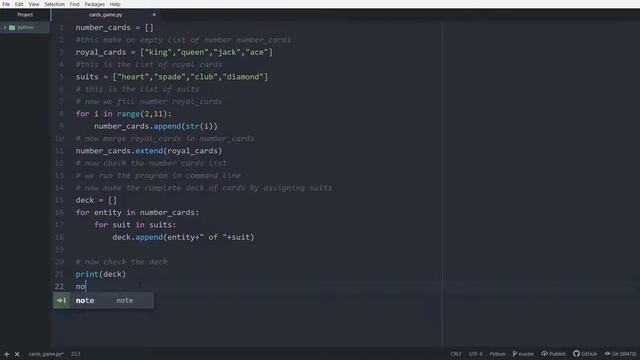Open the Selection menu

[55, 4]
